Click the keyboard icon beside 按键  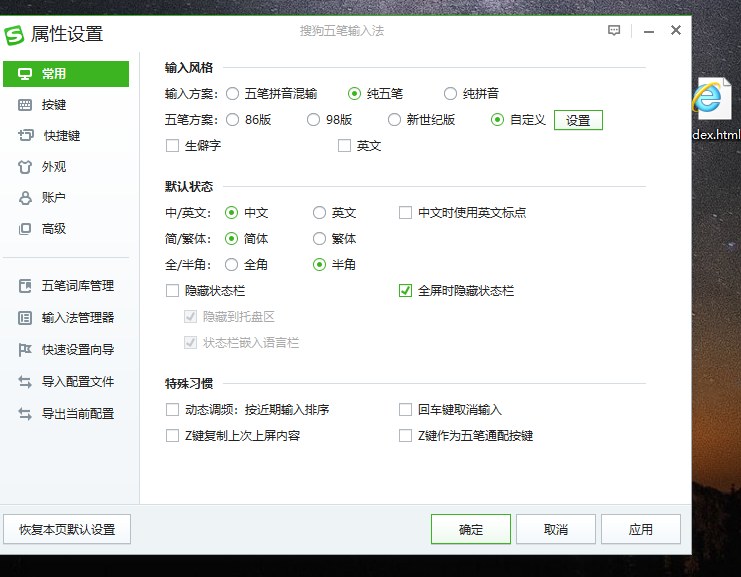[x=25, y=105]
